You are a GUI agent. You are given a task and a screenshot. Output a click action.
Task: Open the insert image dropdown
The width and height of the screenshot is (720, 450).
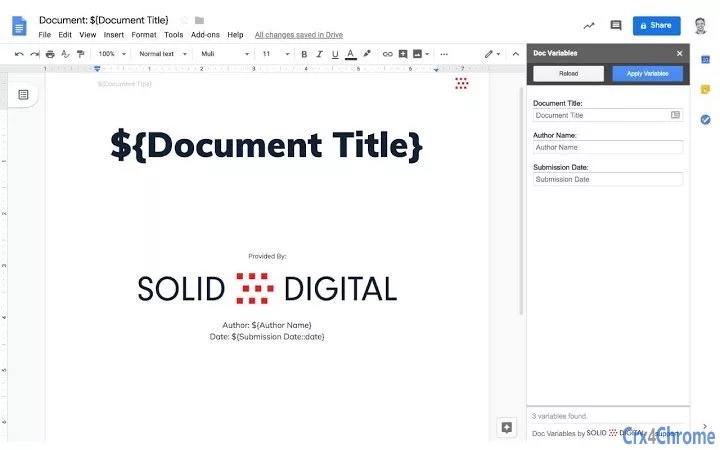point(421,54)
